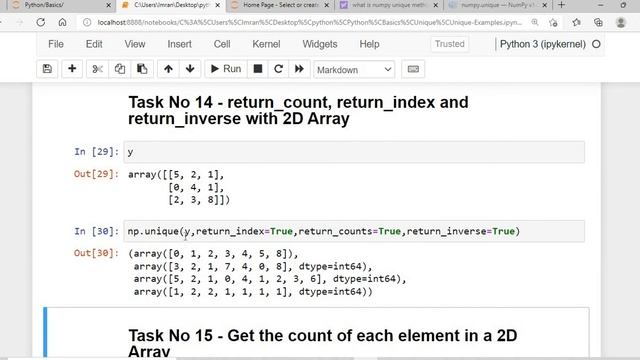Open the Edit menu
This screenshot has height=360, width=640.
point(94,44)
